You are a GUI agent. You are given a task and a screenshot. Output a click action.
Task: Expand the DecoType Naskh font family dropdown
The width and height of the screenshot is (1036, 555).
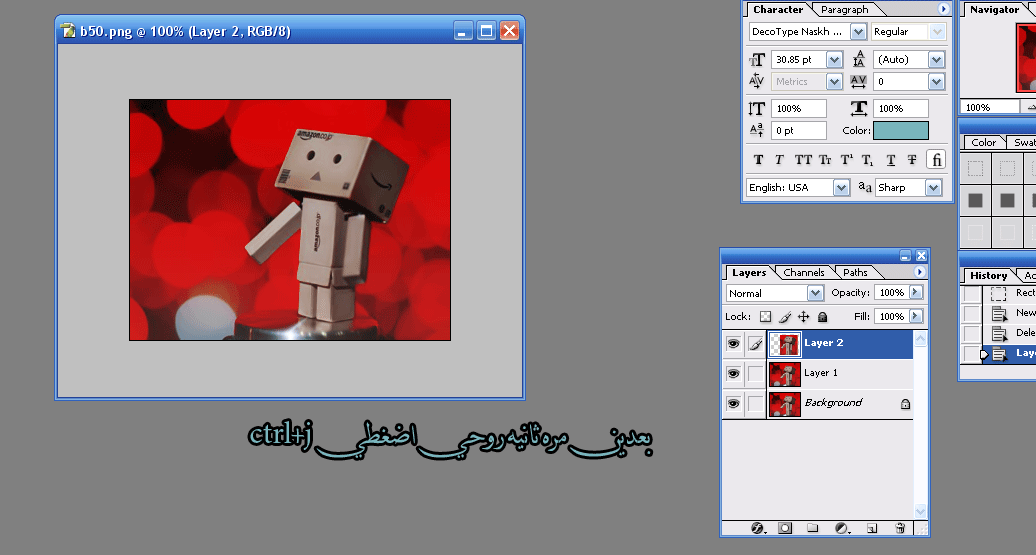(x=858, y=32)
